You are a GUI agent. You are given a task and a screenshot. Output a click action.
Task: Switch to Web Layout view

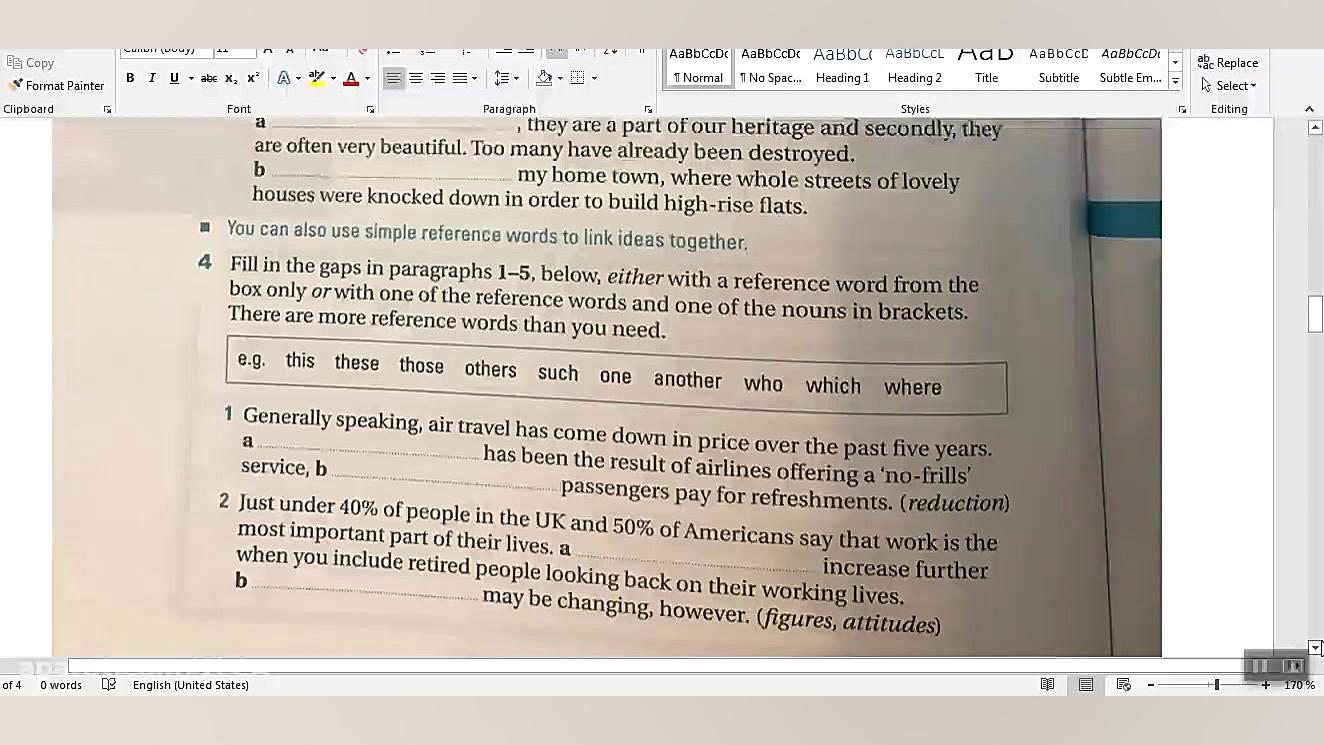pos(1123,685)
